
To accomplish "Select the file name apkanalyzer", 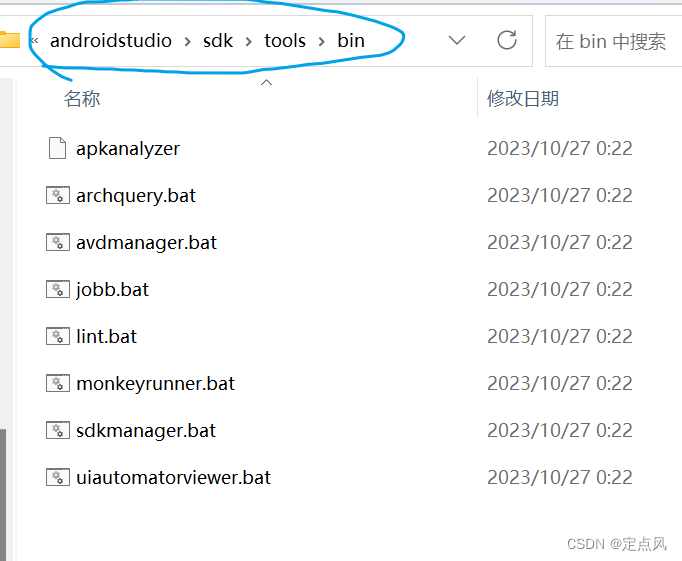I will tap(128, 149).
